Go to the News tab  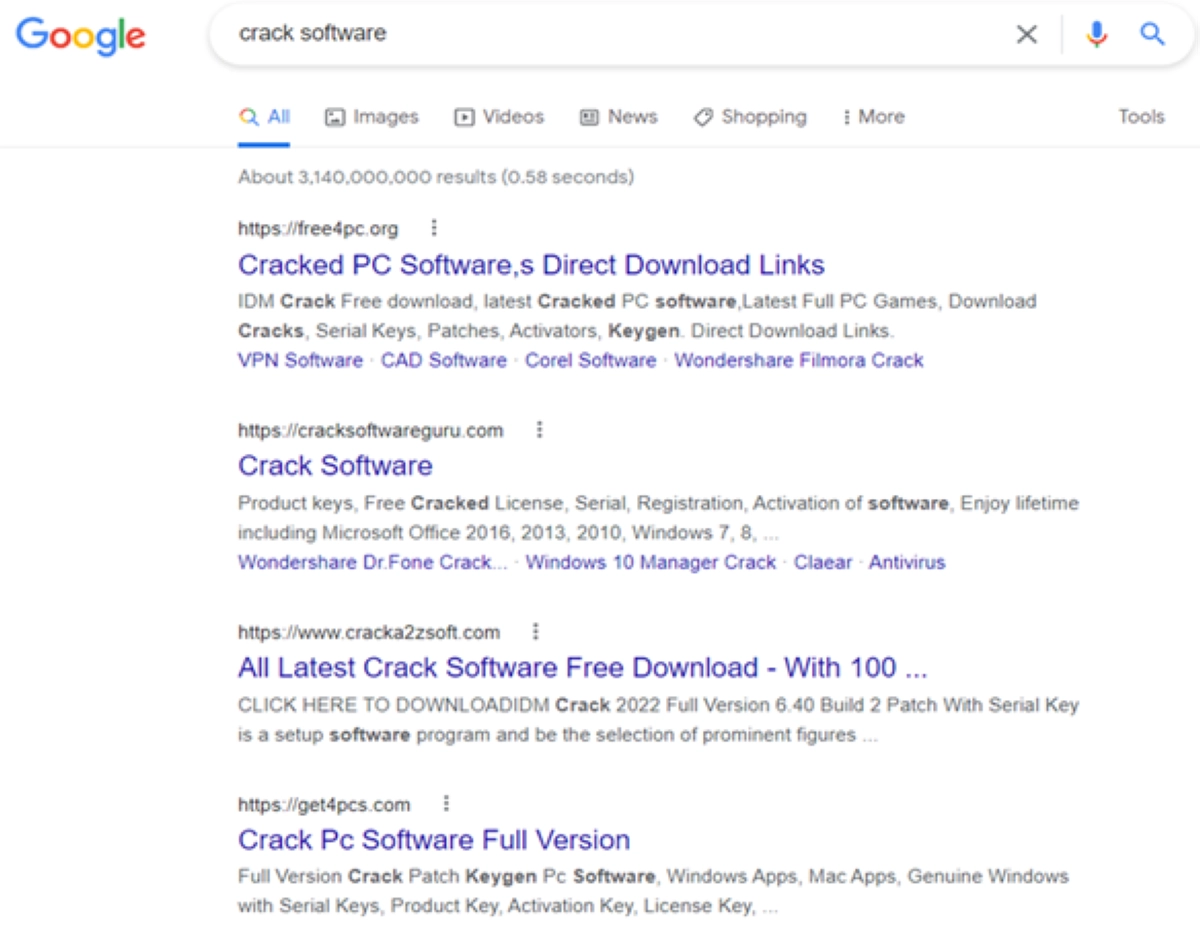619,117
